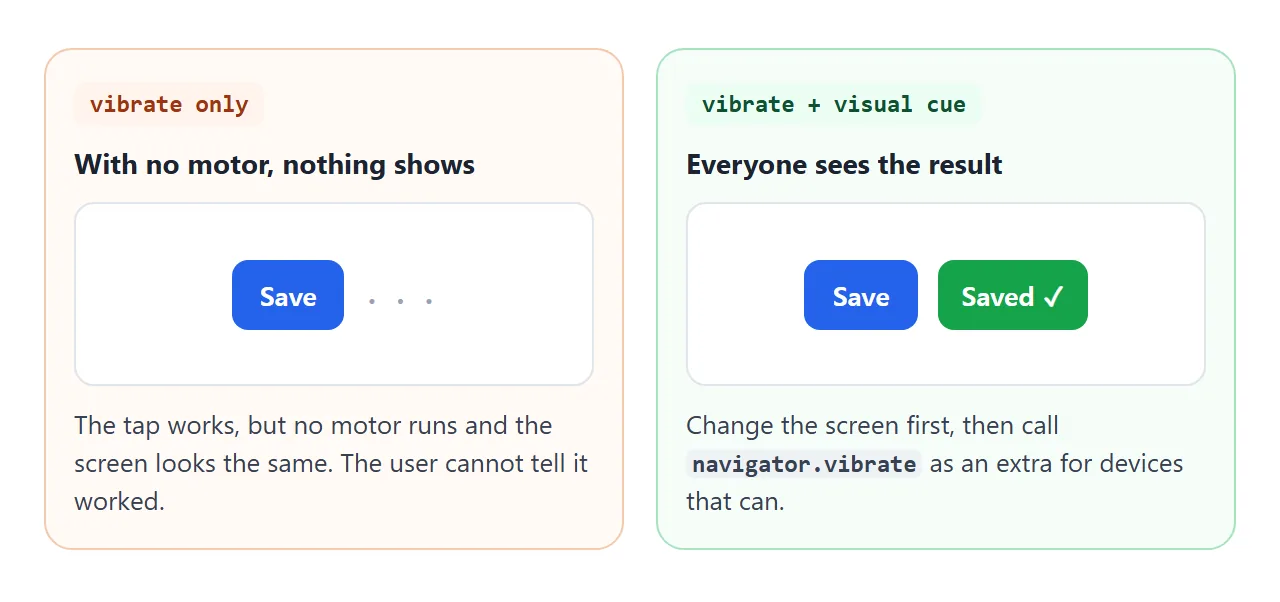
Task: Click blank space left of Save in green card's preview box
Action: point(746,295)
